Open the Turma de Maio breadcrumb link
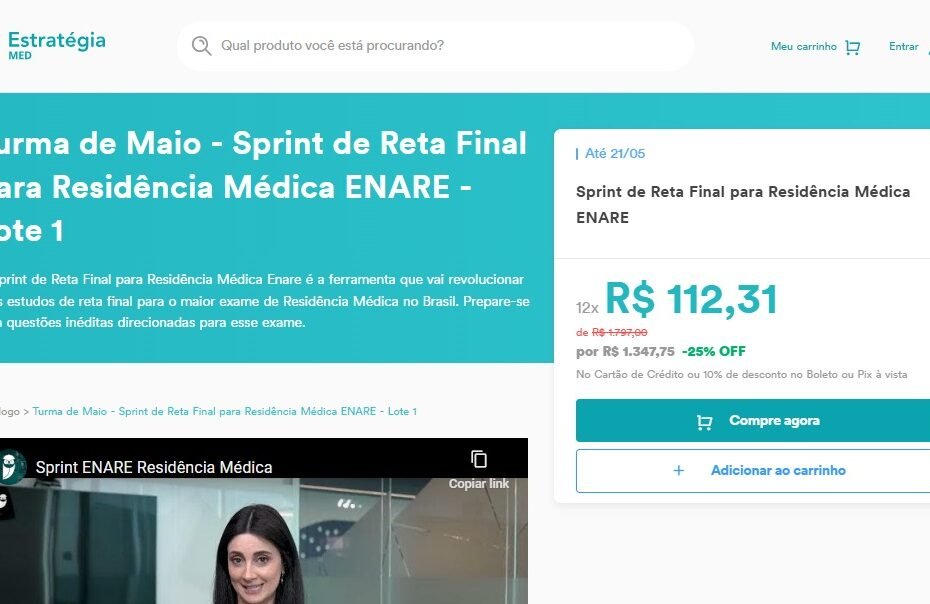This screenshot has height=604, width=930. (225, 411)
